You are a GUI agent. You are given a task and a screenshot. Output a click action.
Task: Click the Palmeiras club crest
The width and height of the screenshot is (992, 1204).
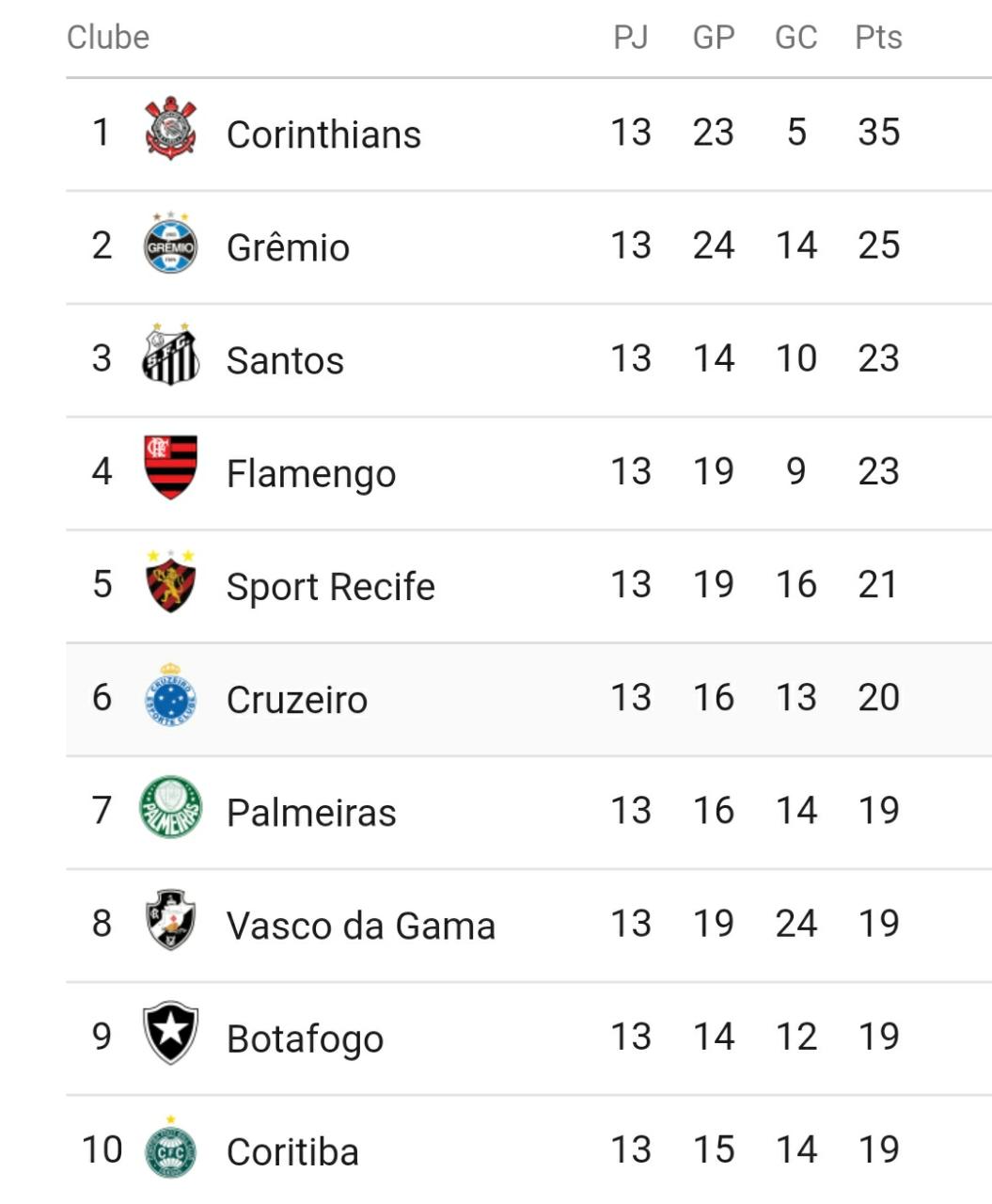point(171,807)
